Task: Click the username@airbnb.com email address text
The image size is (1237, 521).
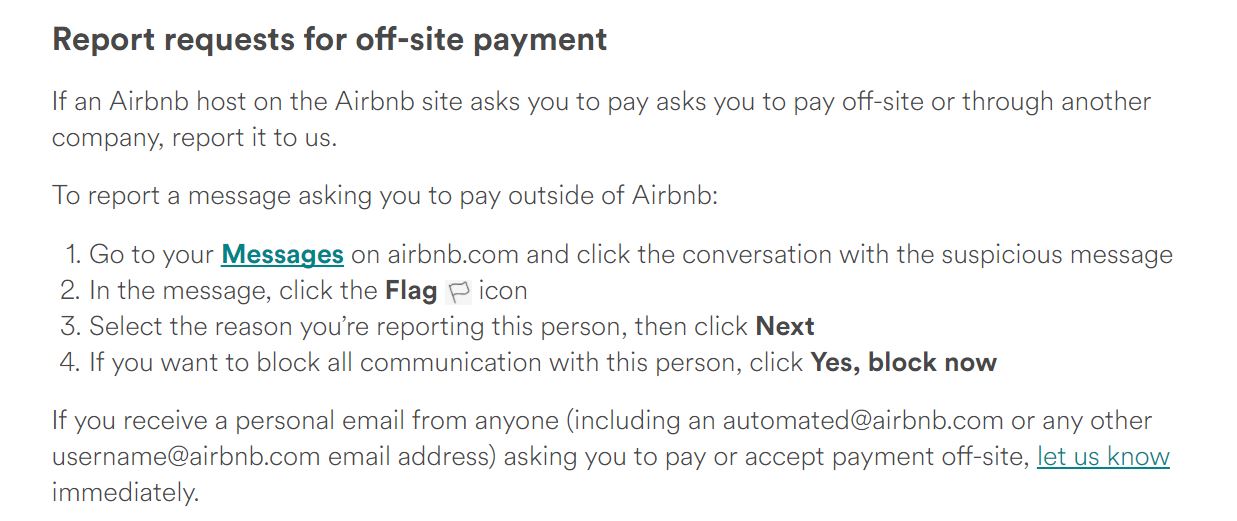Action: (186, 457)
